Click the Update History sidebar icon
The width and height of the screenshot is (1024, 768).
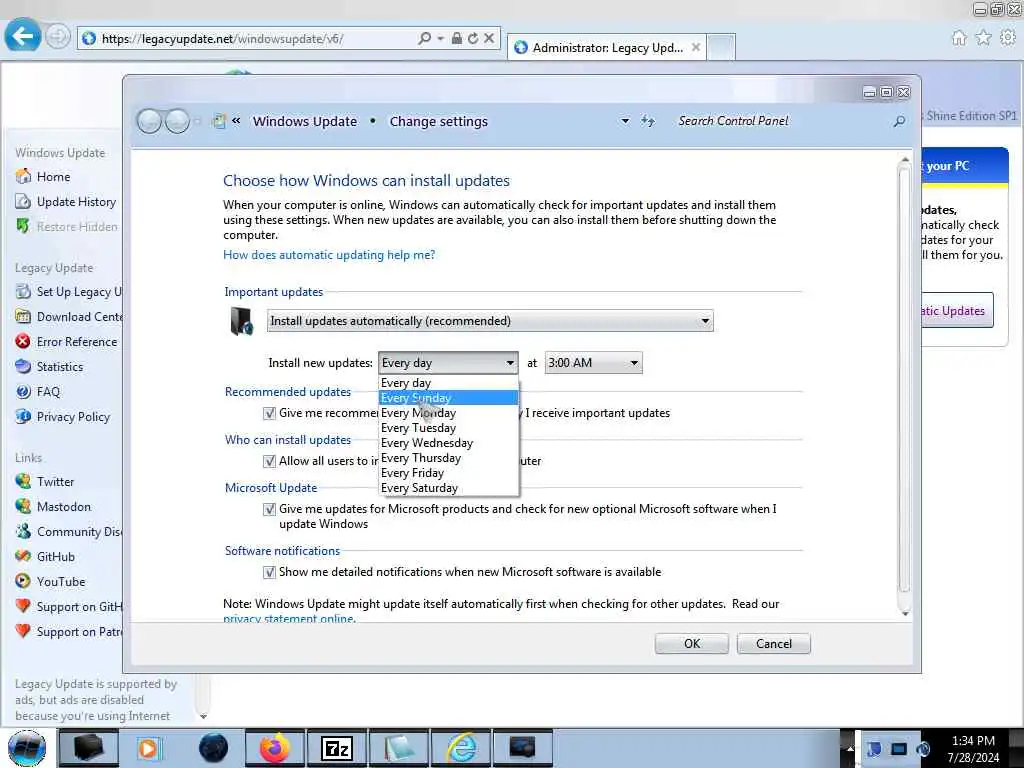23,202
